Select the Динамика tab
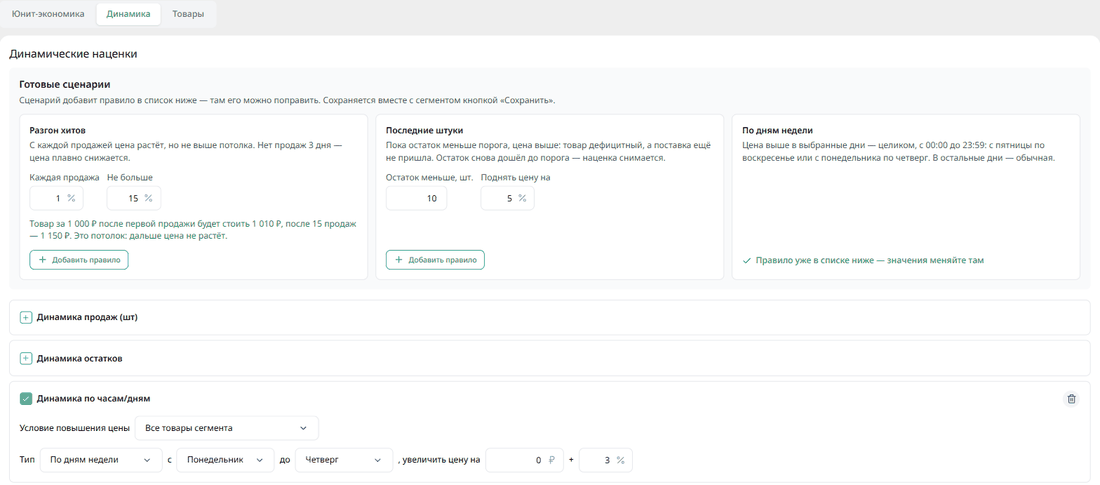This screenshot has height=485, width=1100. click(x=128, y=14)
